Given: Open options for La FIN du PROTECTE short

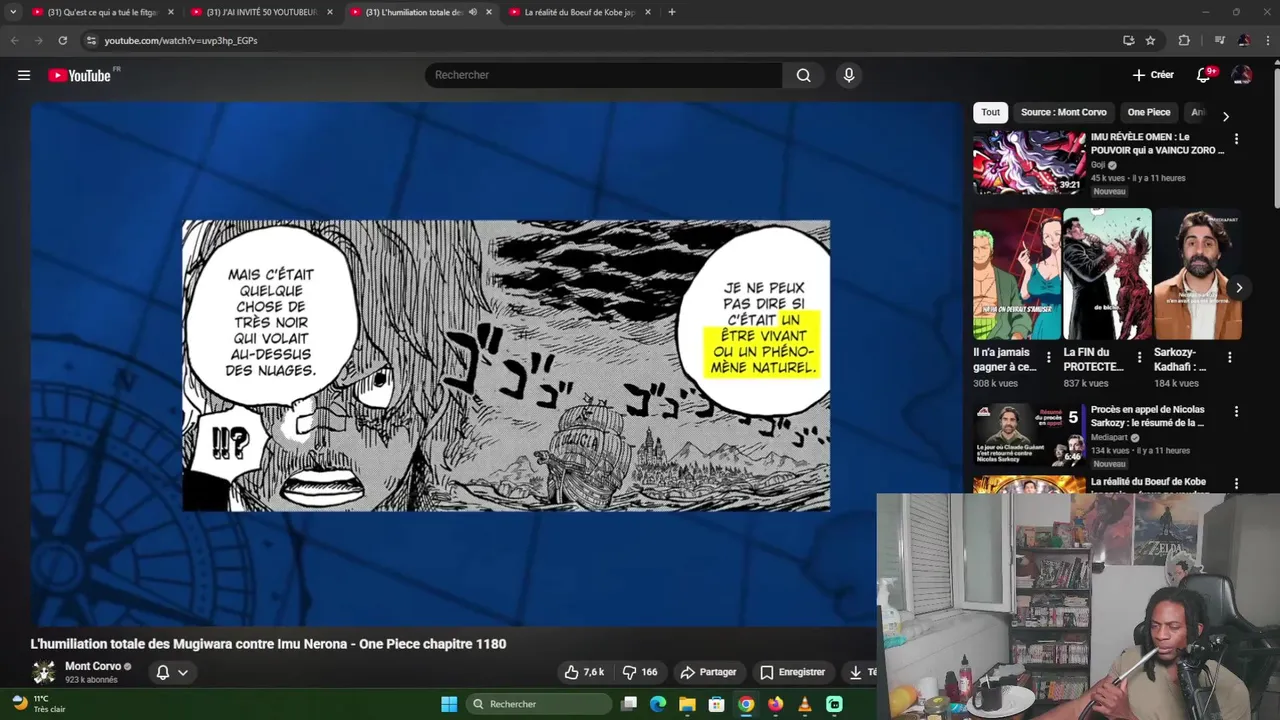Looking at the screenshot, I should 1139,357.
